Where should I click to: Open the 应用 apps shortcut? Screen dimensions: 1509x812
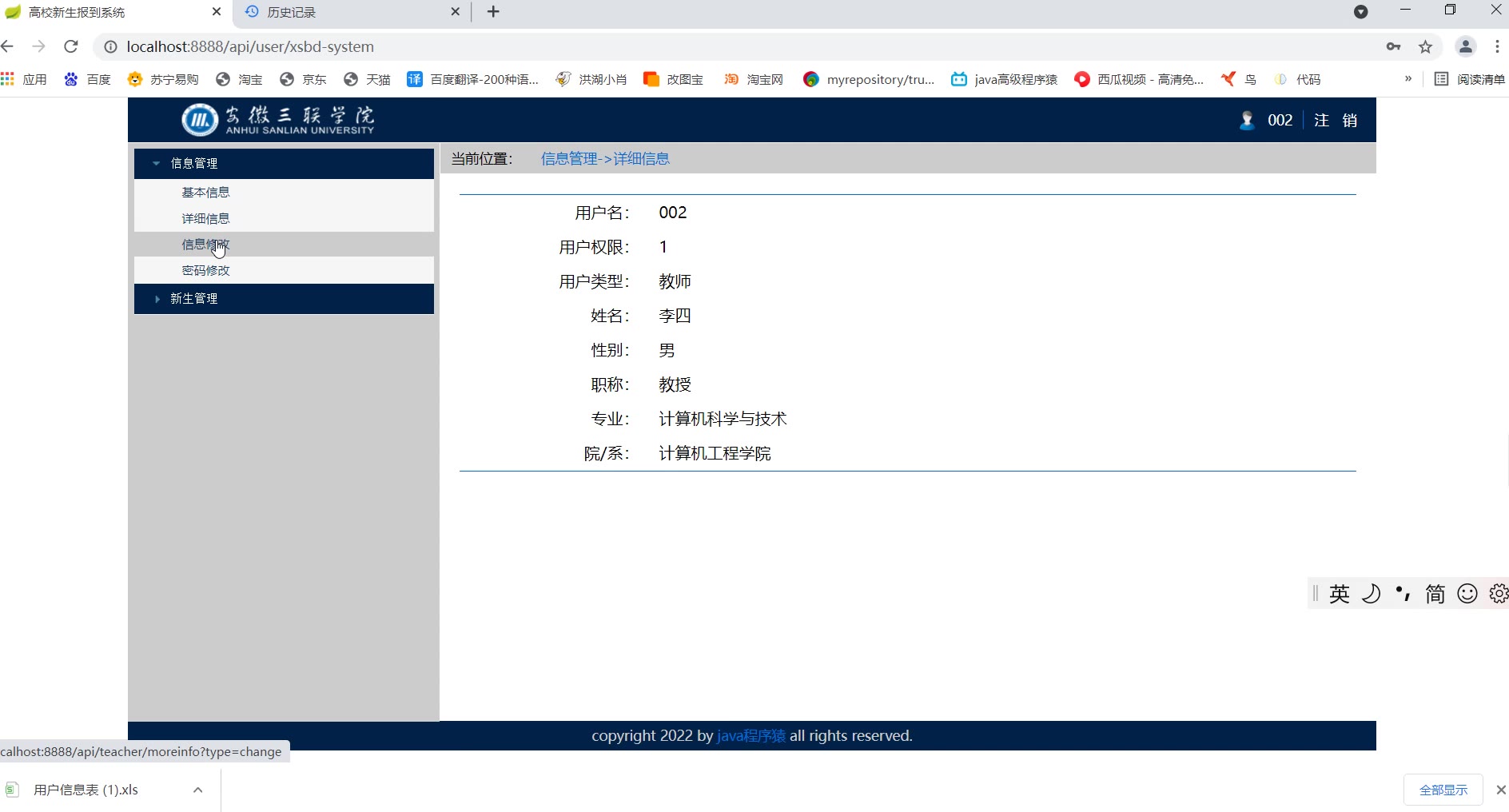click(x=24, y=79)
